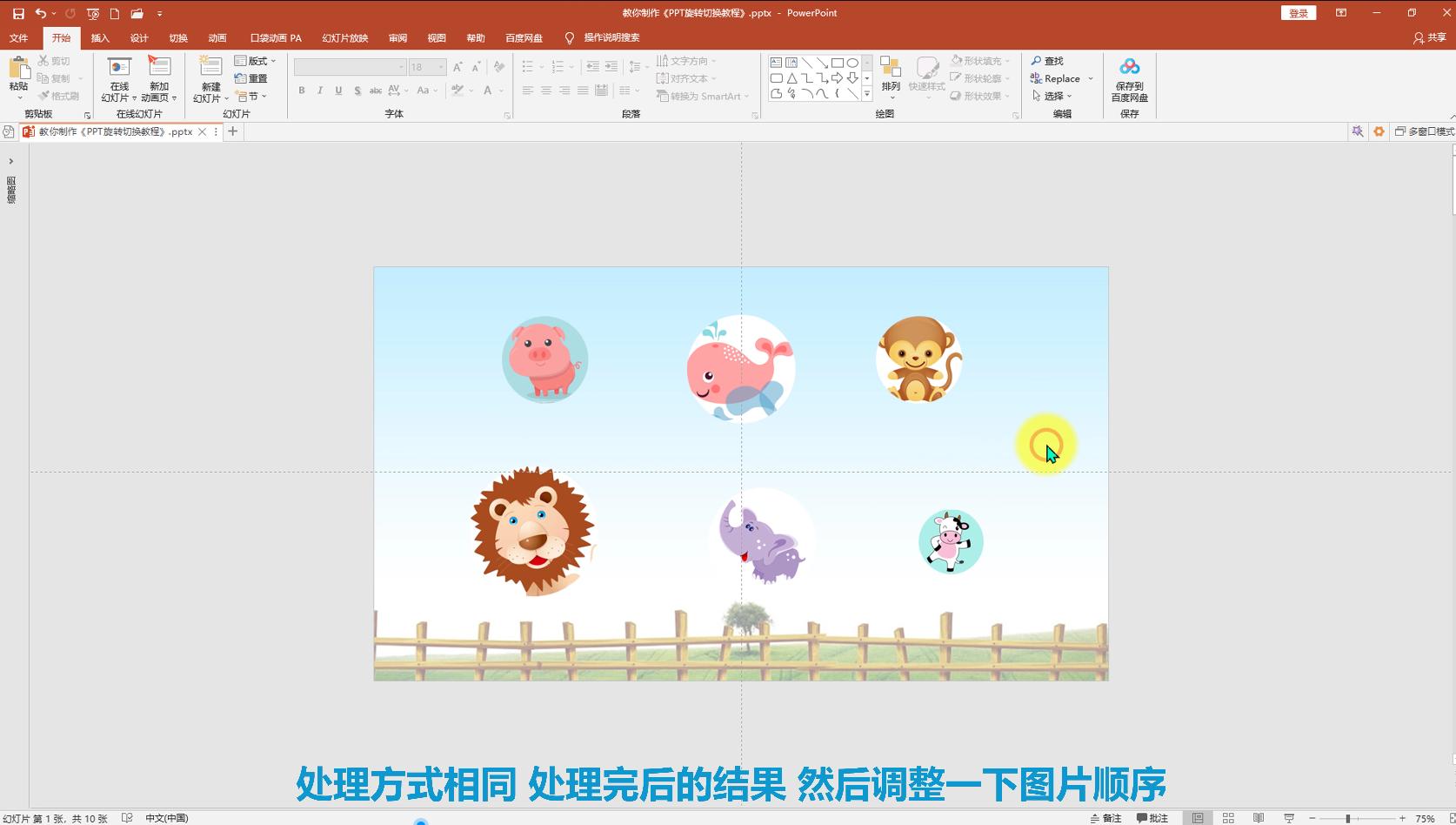Toggle underline formatting in Font group
Image resolution: width=1456 pixels, height=825 pixels.
point(338,90)
